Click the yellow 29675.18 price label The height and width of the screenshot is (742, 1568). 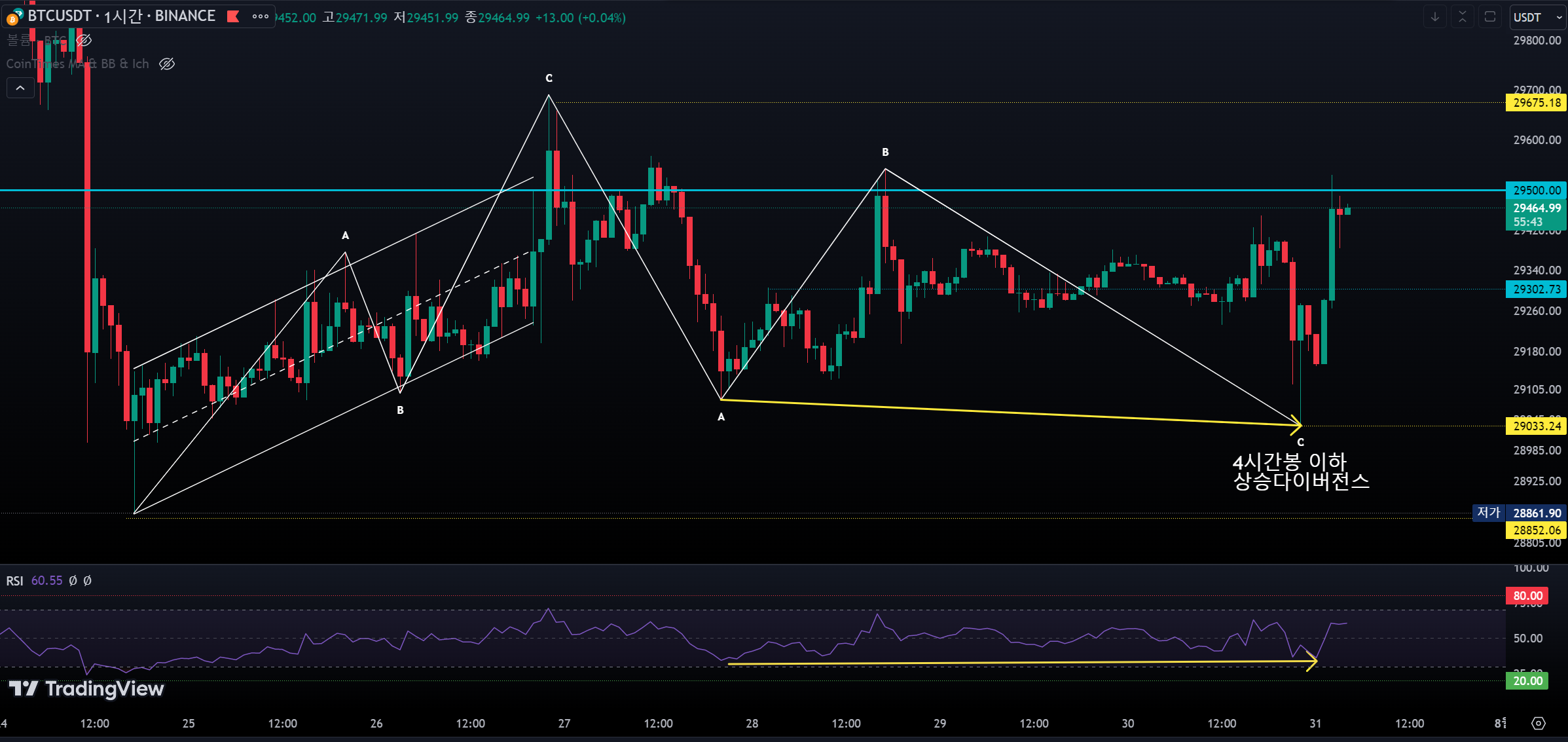point(1536,102)
